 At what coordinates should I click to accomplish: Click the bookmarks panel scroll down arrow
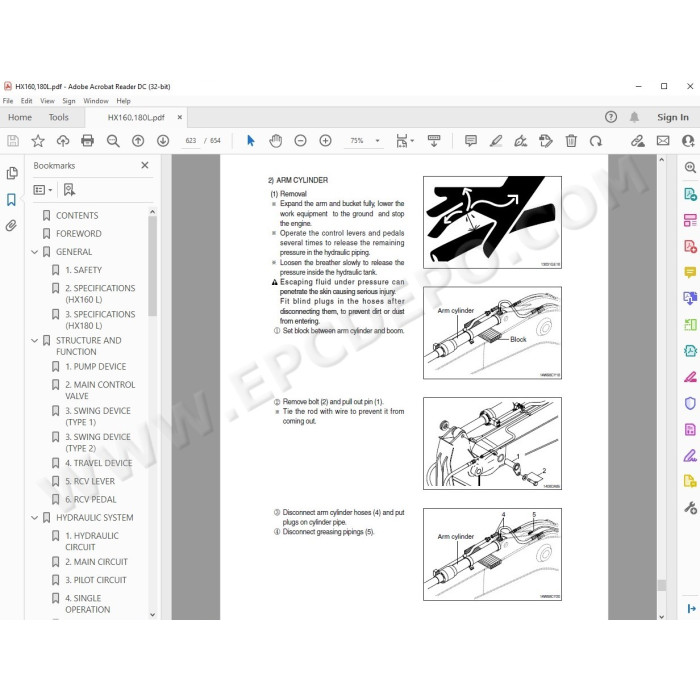[x=152, y=615]
